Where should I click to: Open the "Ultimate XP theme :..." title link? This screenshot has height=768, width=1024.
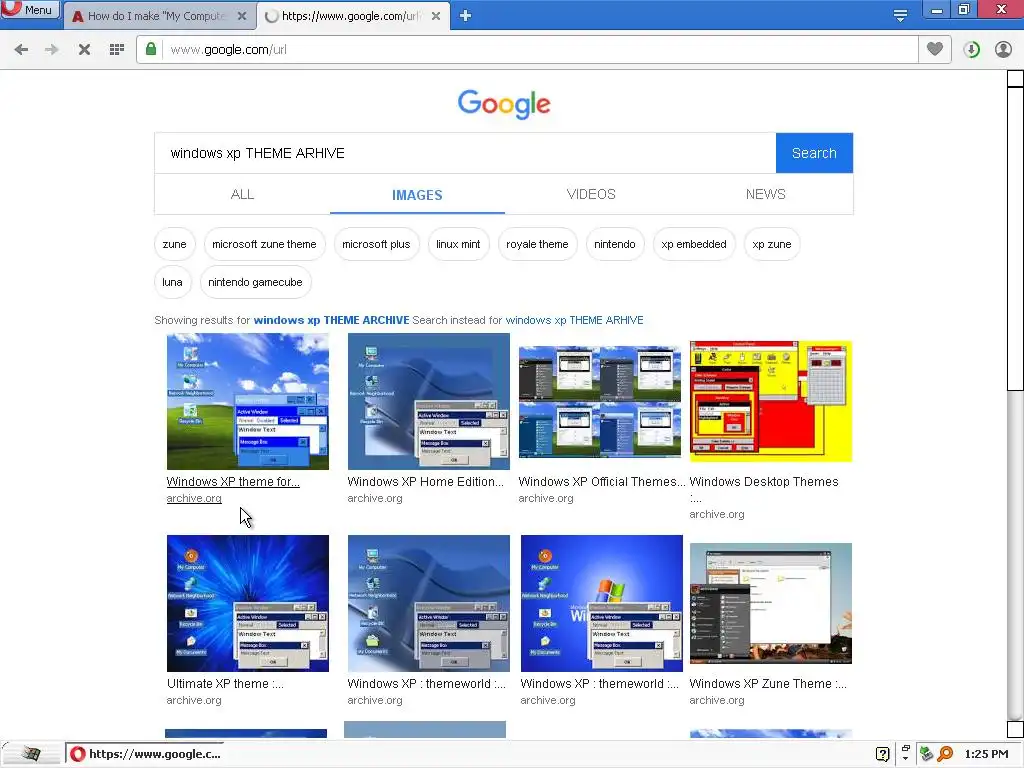tap(225, 684)
